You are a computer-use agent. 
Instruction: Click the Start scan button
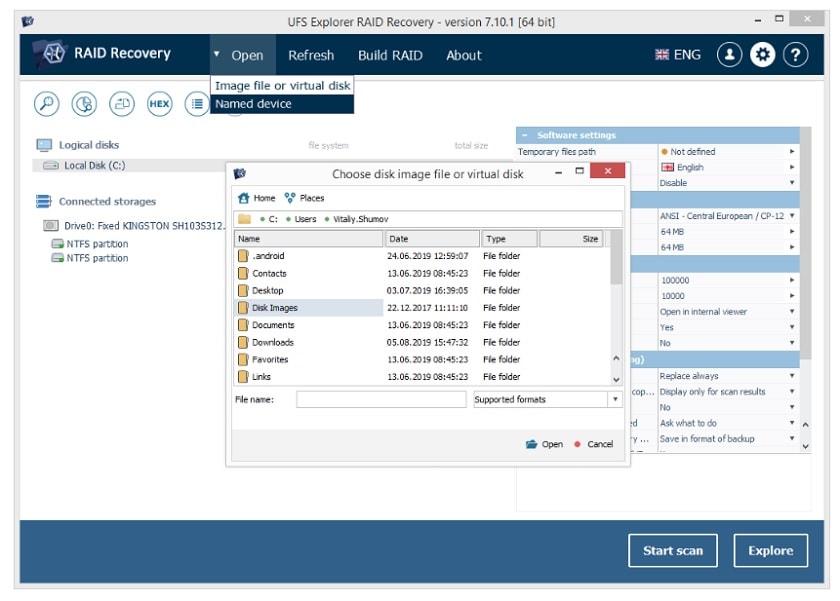[x=673, y=551]
